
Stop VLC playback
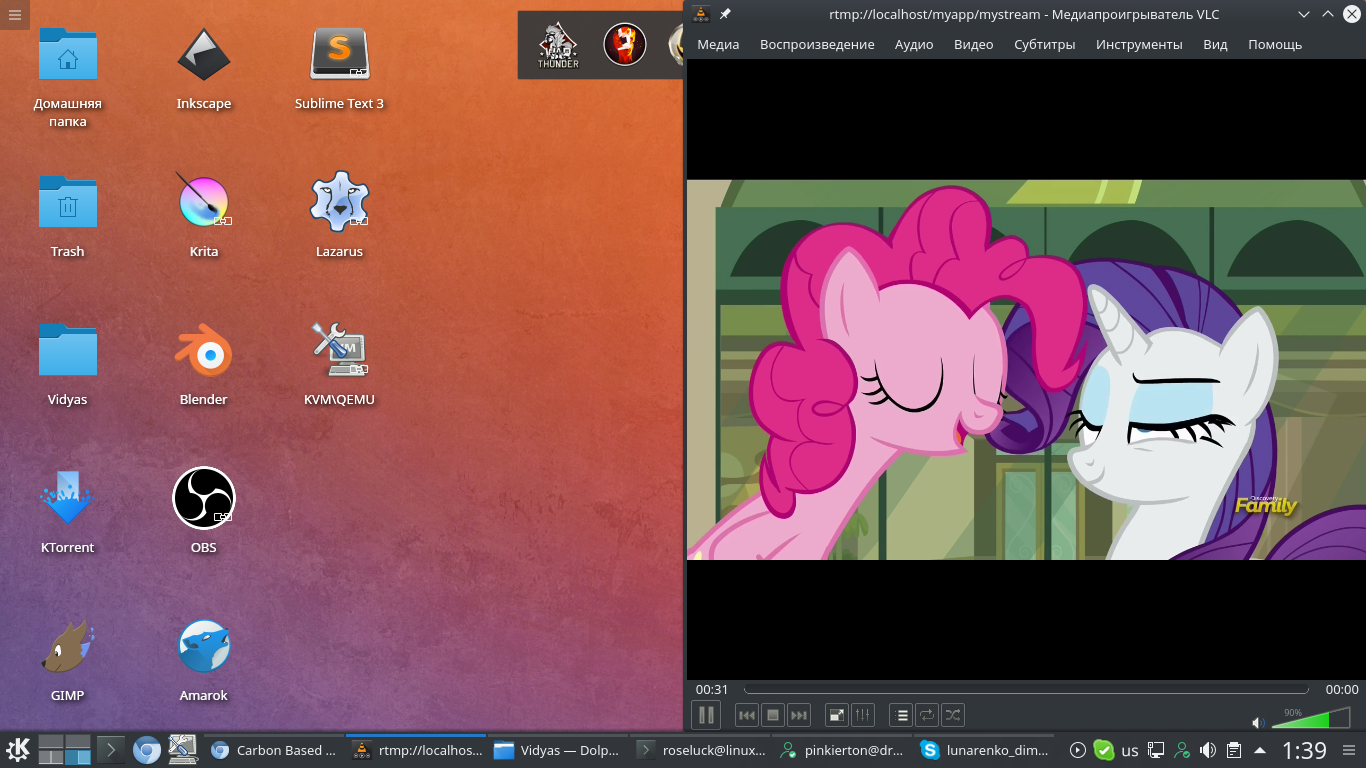(772, 715)
